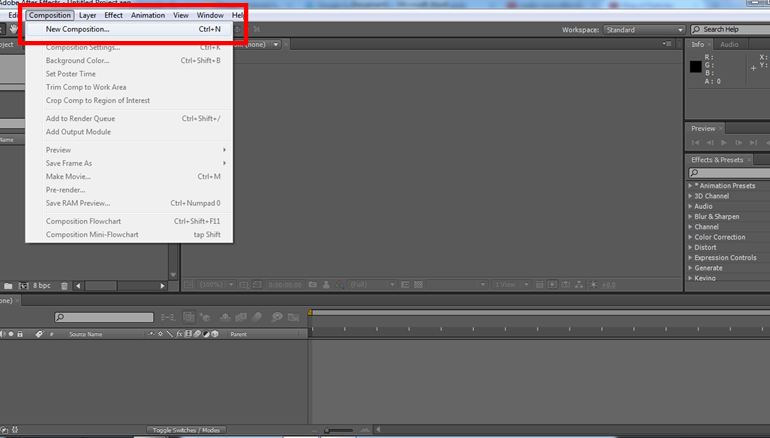Image resolution: width=770 pixels, height=438 pixels.
Task: Click the Project panel scroll-left arrow
Action: pyautogui.click(x=78, y=286)
